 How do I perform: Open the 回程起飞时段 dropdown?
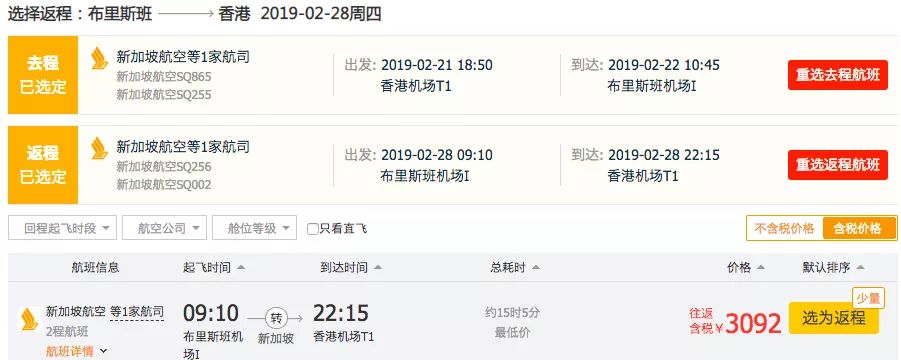click(62, 228)
